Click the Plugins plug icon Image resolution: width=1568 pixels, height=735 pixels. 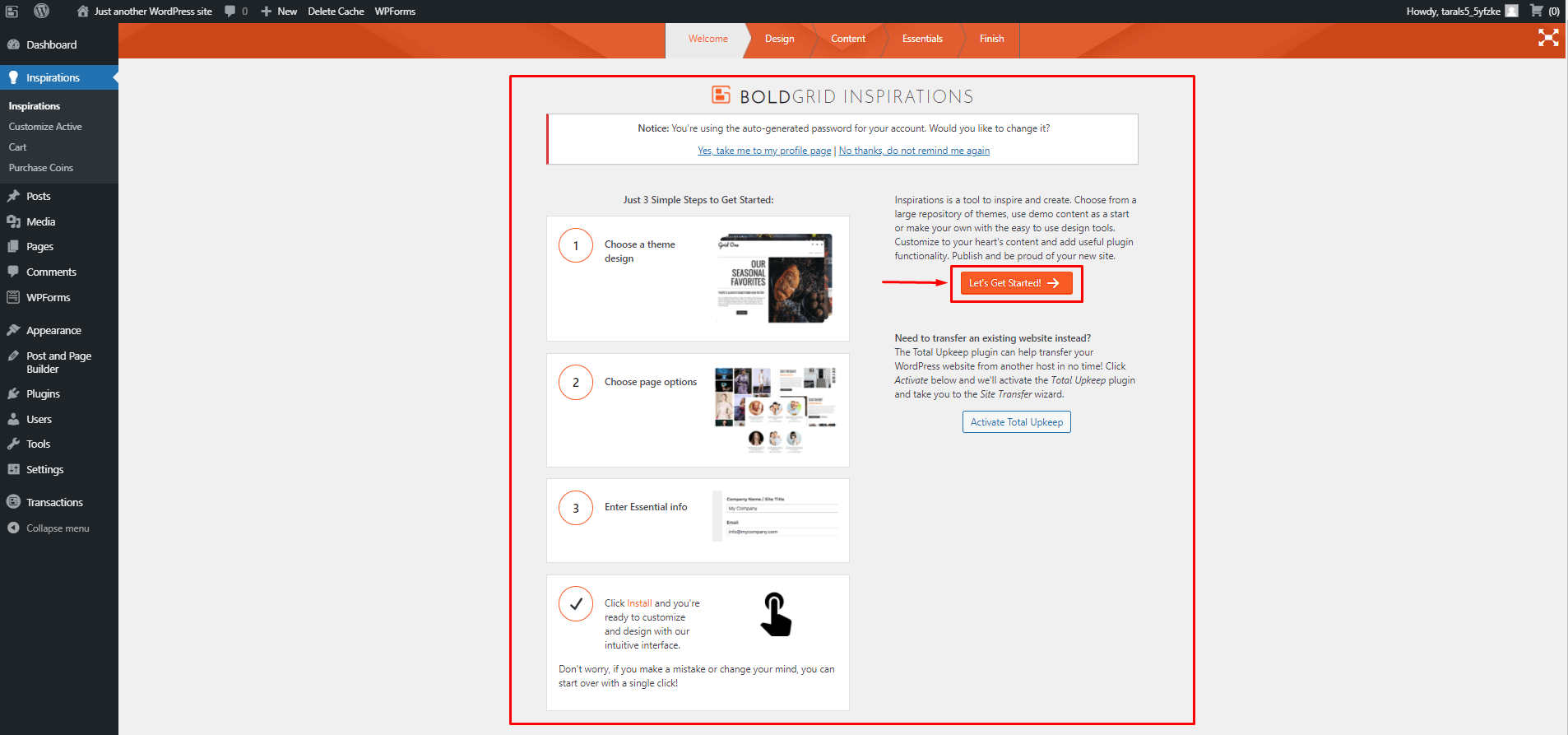[13, 393]
